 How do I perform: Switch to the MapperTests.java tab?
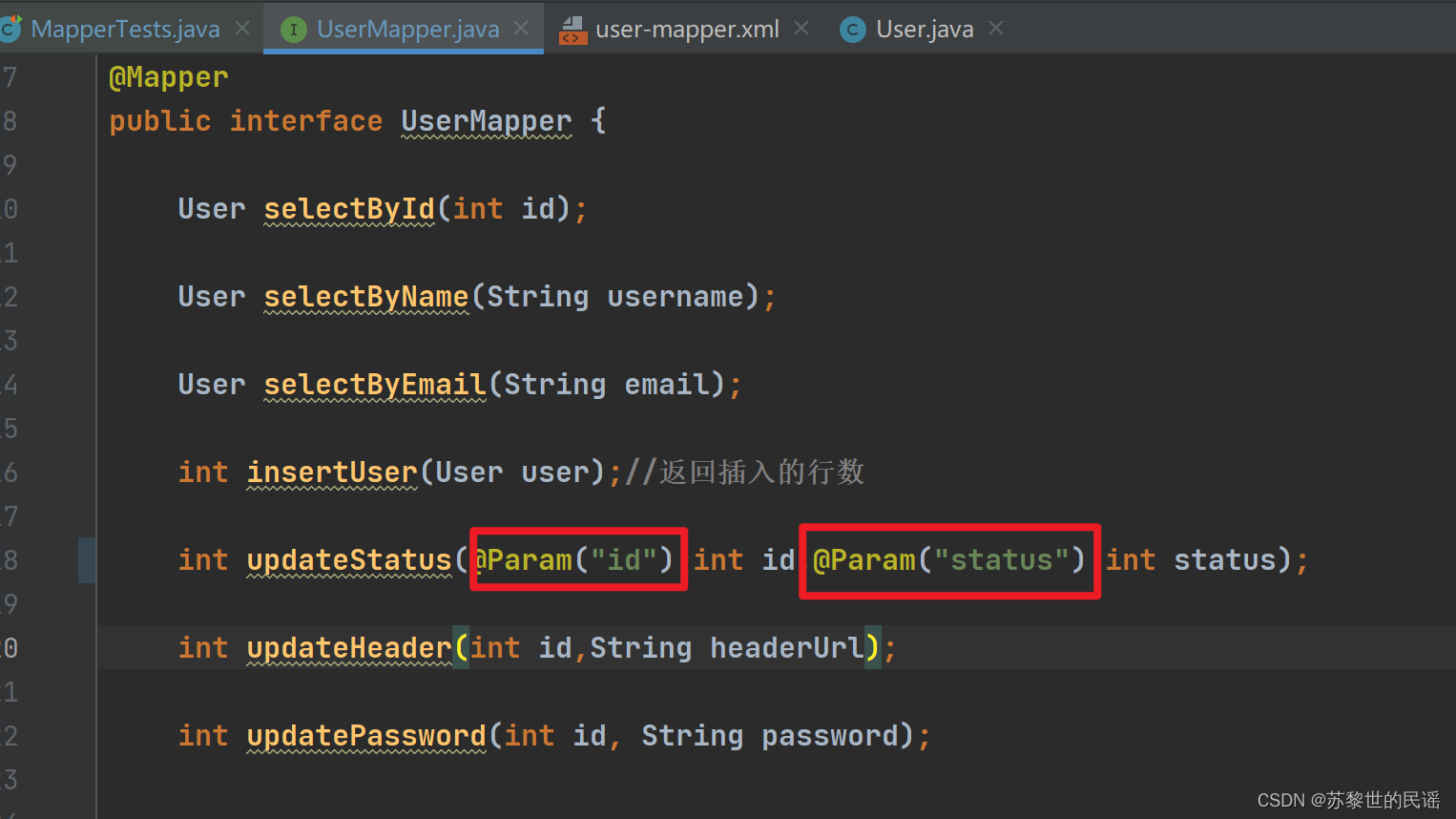tap(124, 29)
